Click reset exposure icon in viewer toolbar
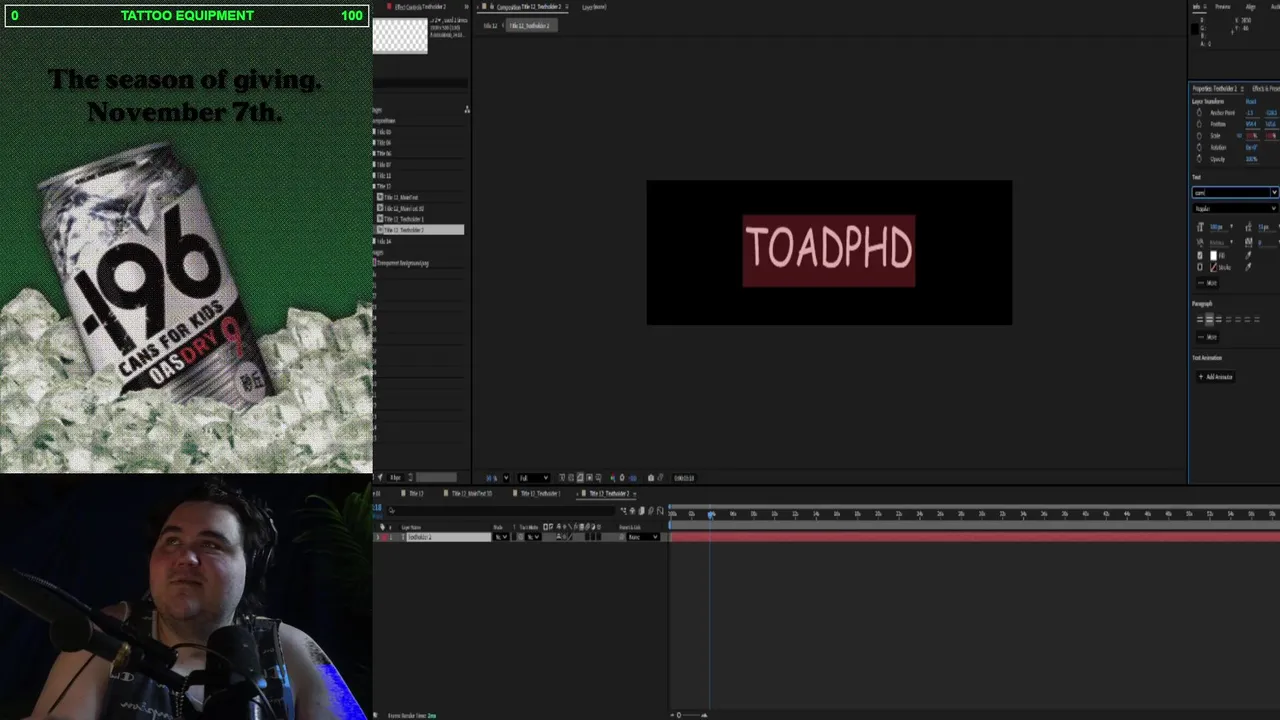This screenshot has height=720, width=1280. (x=622, y=478)
